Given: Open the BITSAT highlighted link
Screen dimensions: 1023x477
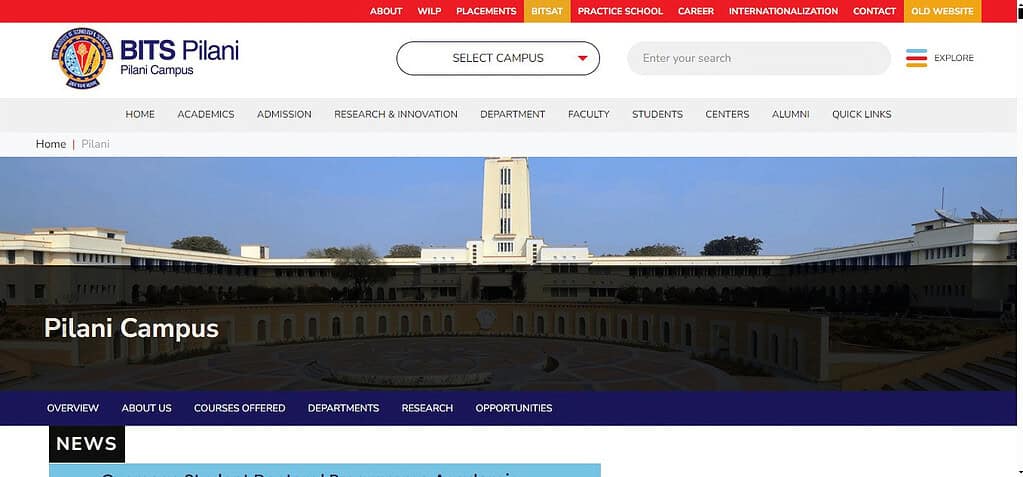Looking at the screenshot, I should [547, 11].
